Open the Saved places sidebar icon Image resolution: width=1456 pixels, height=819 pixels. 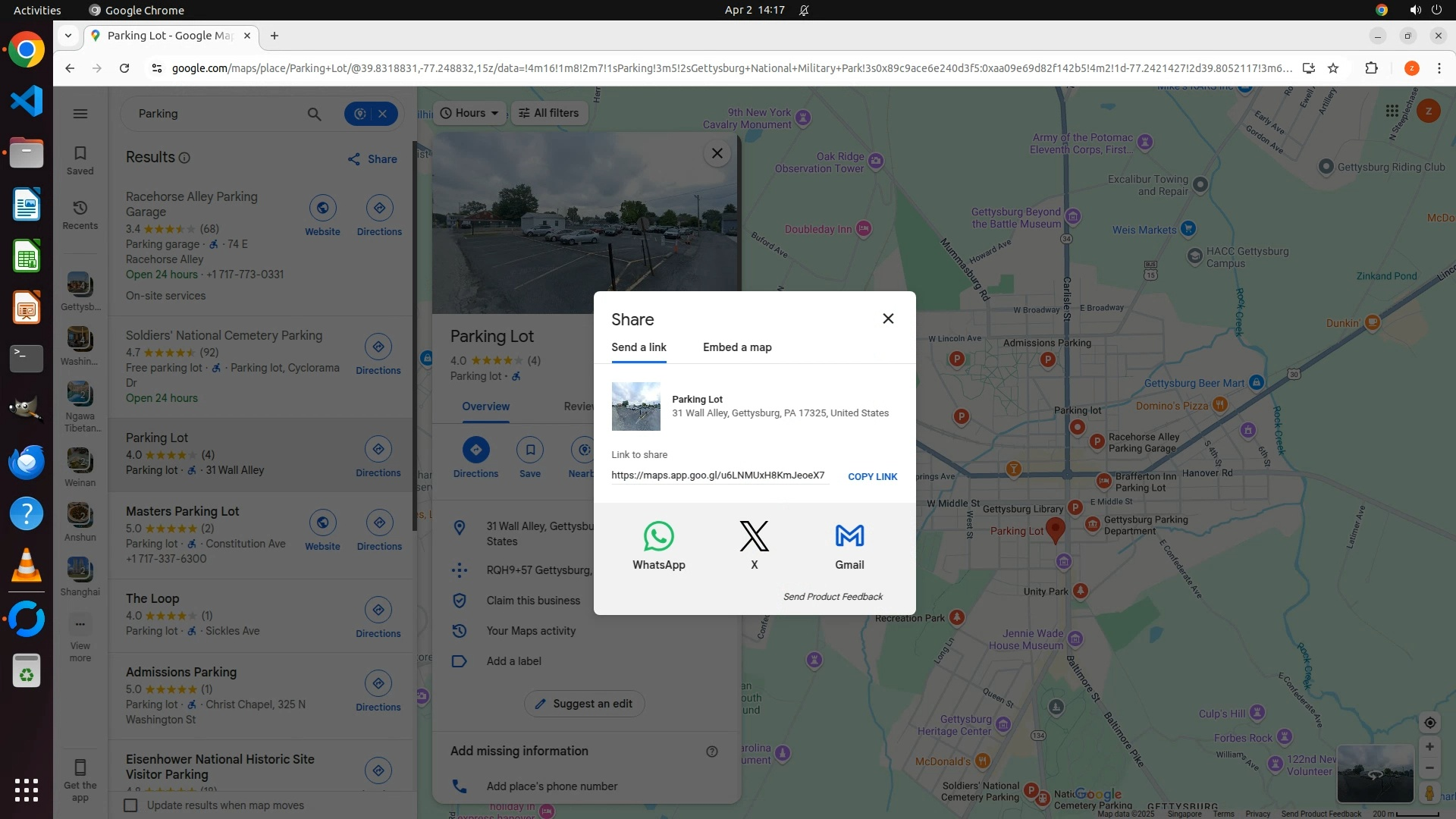pyautogui.click(x=80, y=160)
